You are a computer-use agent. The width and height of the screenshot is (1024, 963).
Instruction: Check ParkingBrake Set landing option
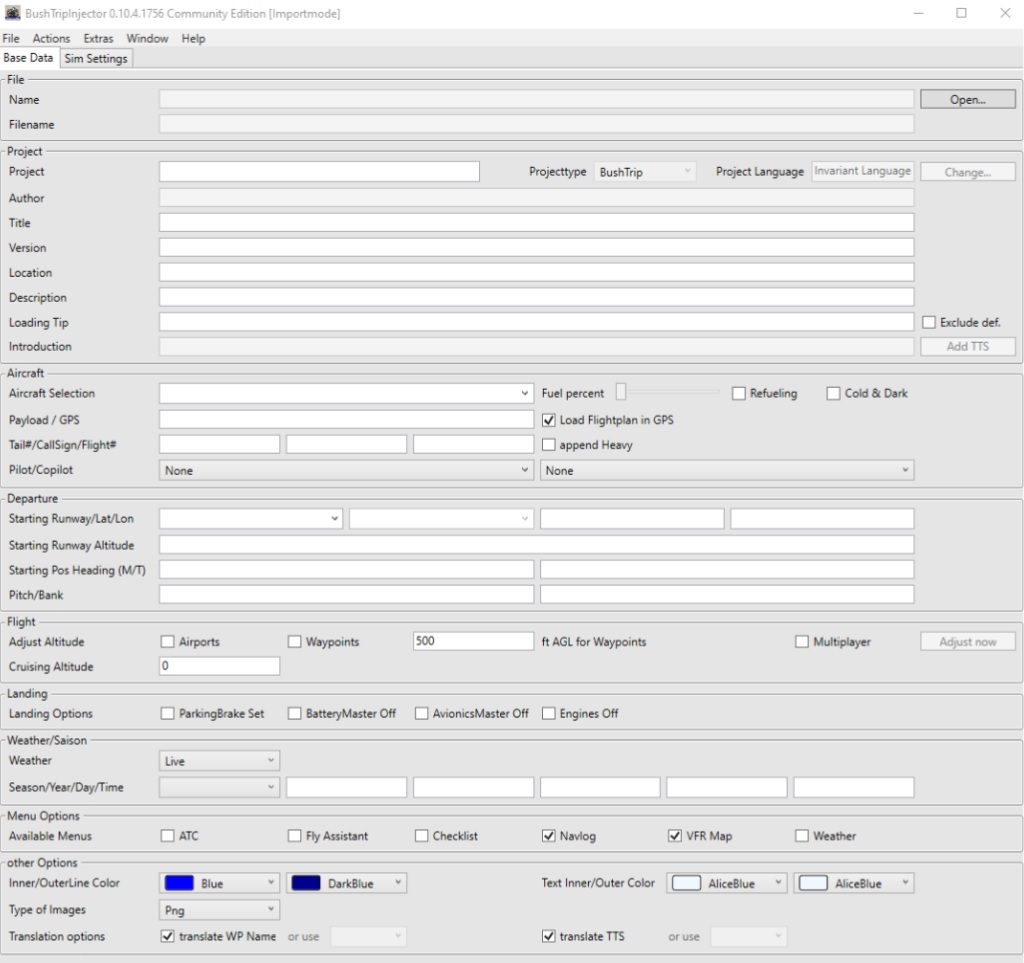(x=168, y=713)
